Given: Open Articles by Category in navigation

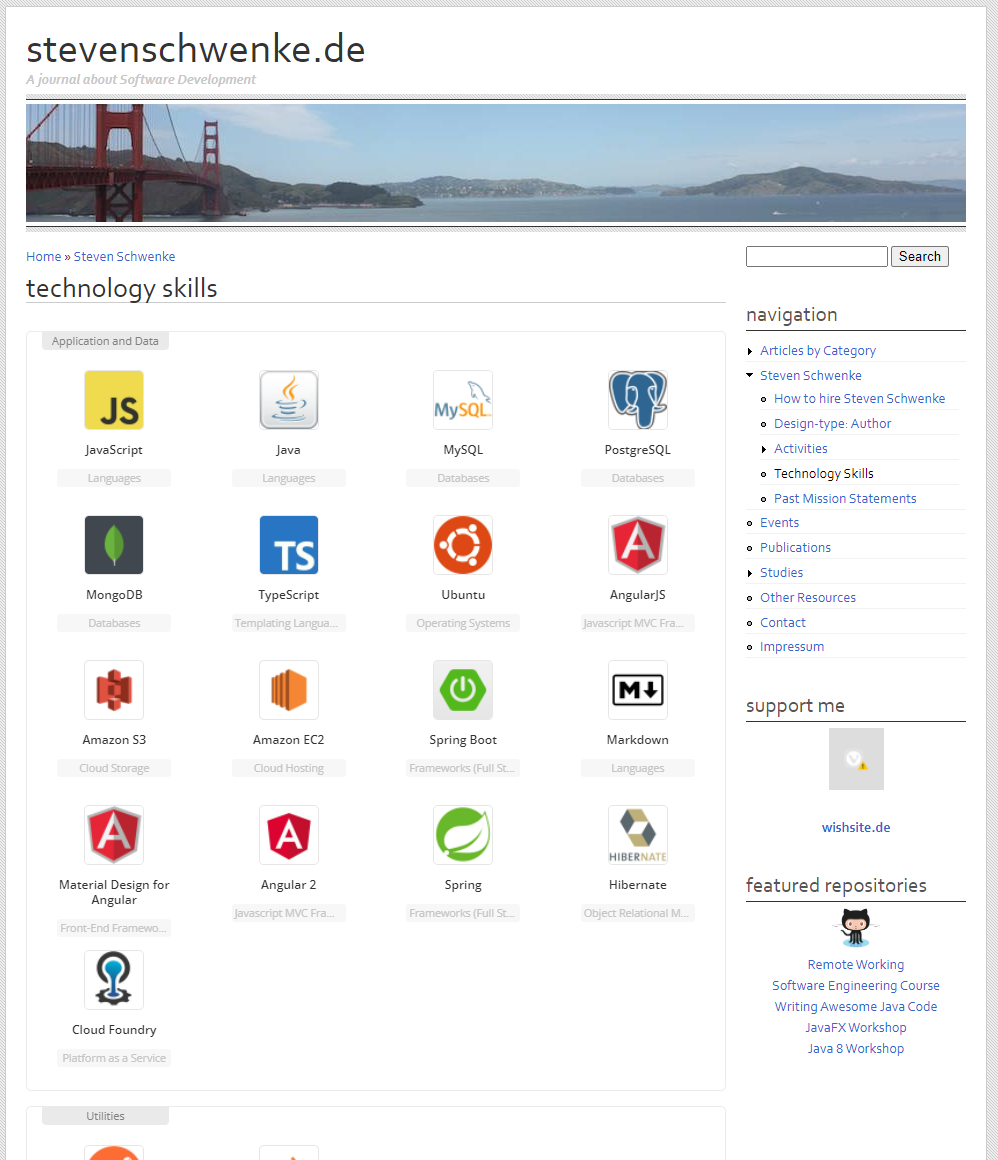Looking at the screenshot, I should [x=817, y=351].
